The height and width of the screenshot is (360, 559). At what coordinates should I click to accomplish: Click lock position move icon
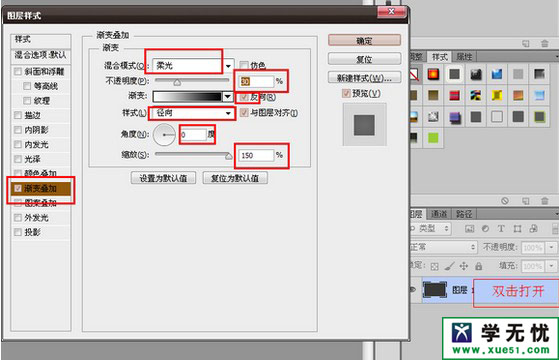[464, 266]
